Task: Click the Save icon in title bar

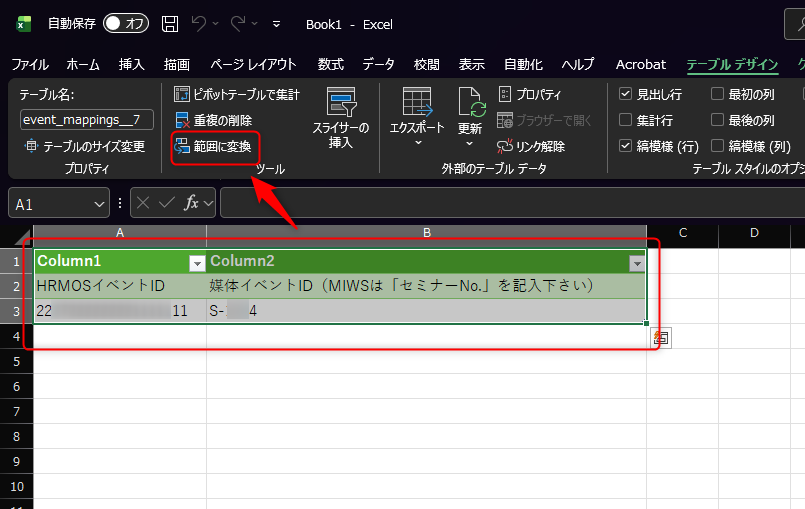Action: pos(170,23)
